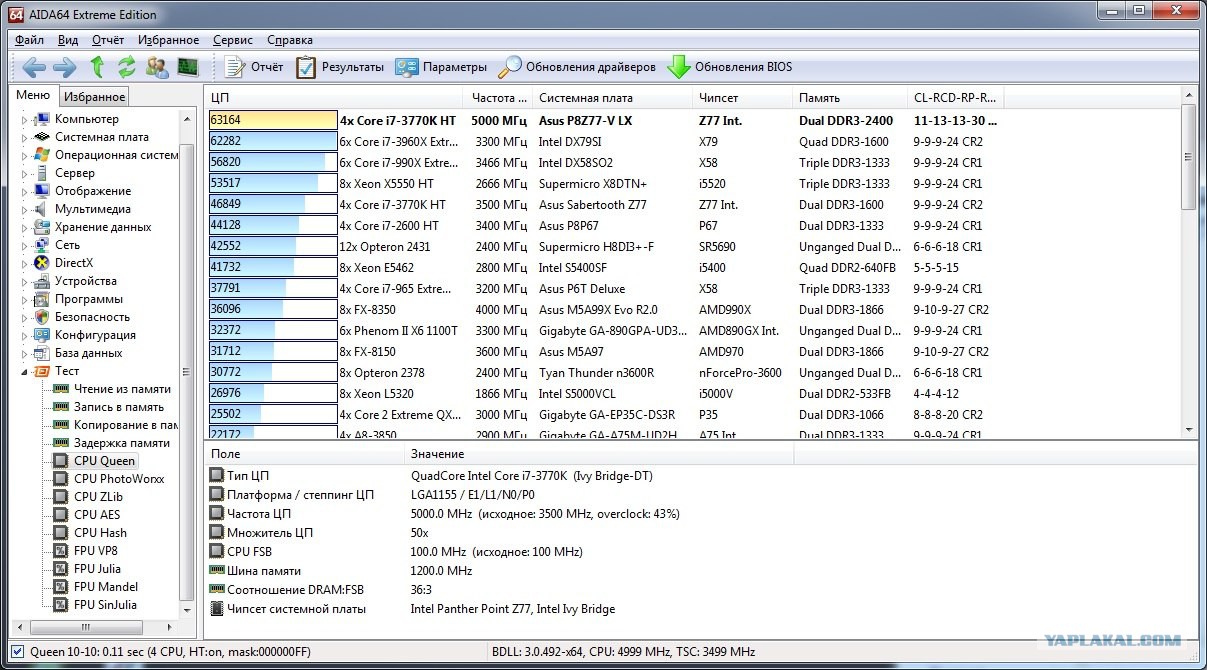
Task: Select FPU SinJulia benchmark
Action: pos(105,605)
